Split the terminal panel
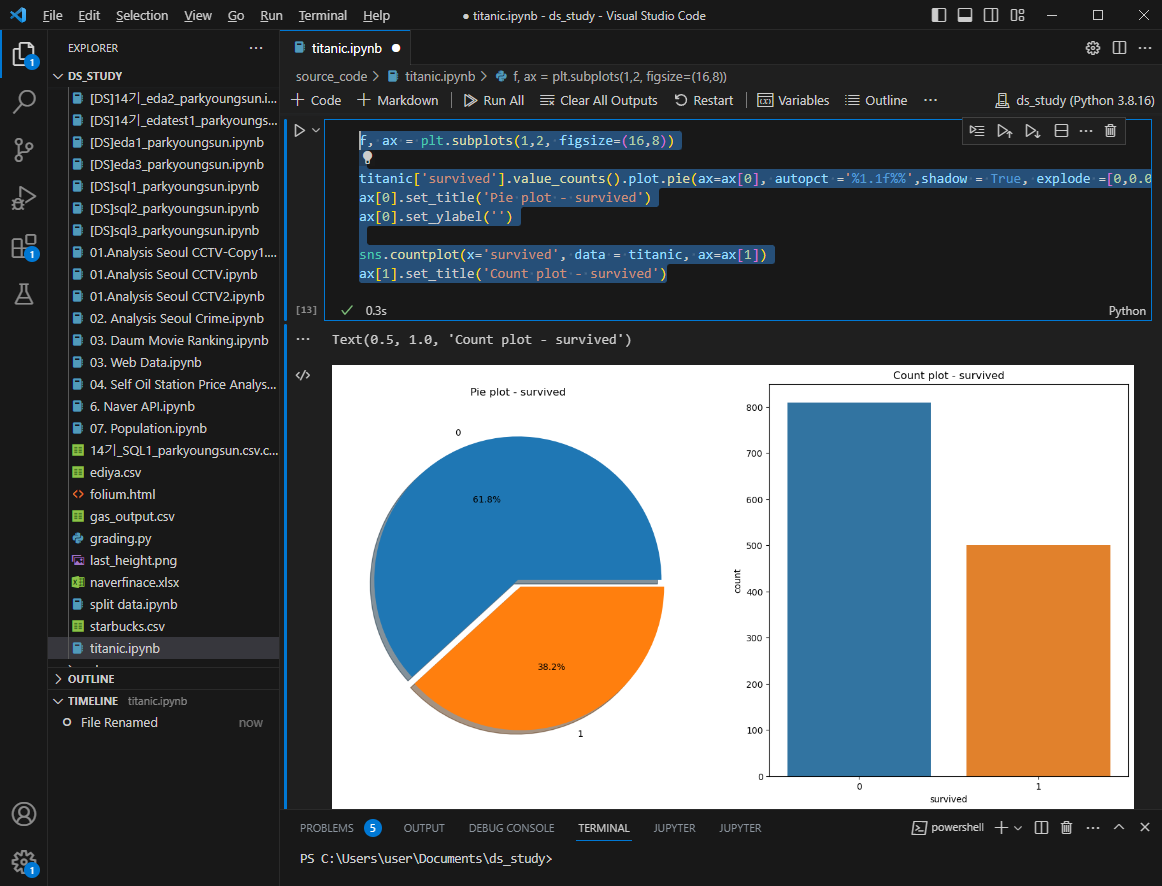This screenshot has width=1162, height=886. coord(1041,827)
